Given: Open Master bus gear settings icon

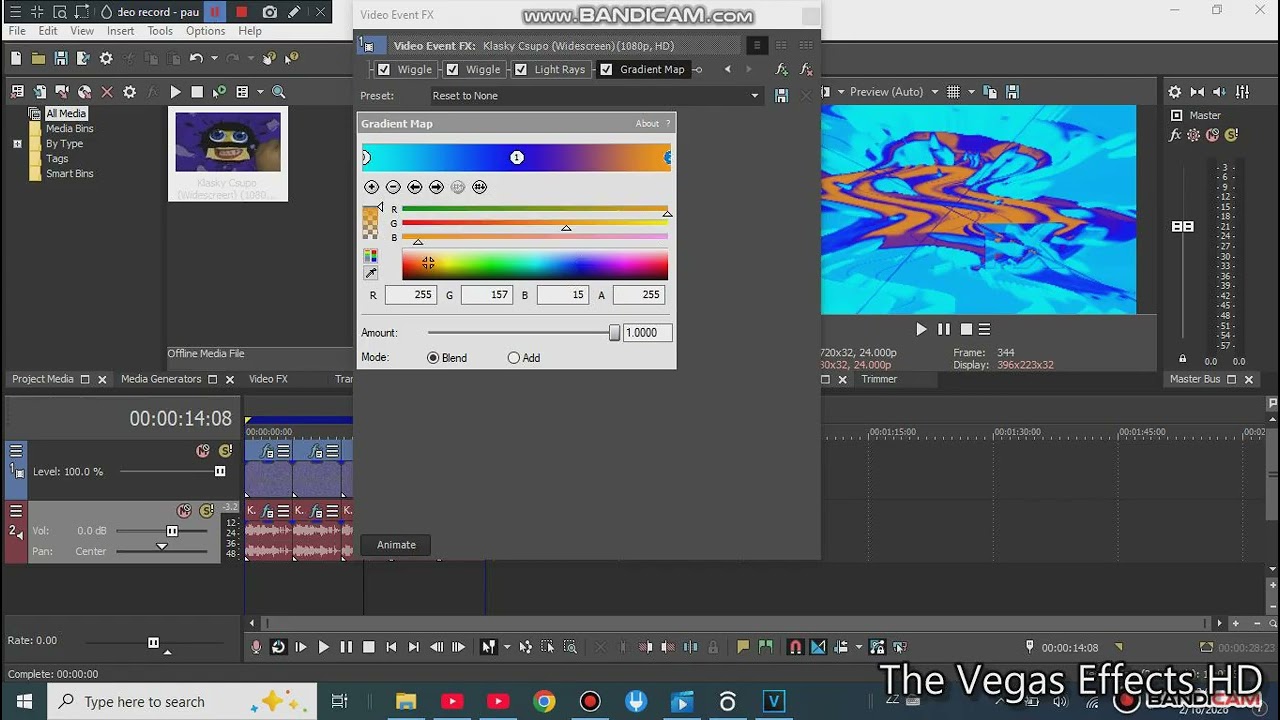Looking at the screenshot, I should point(1174,92).
